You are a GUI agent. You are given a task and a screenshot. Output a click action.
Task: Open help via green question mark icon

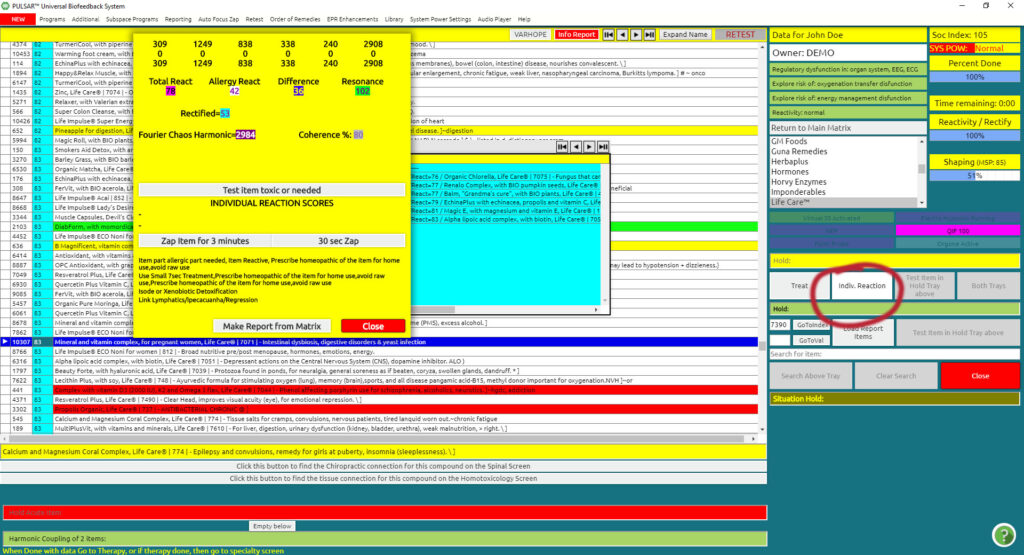point(1003,534)
